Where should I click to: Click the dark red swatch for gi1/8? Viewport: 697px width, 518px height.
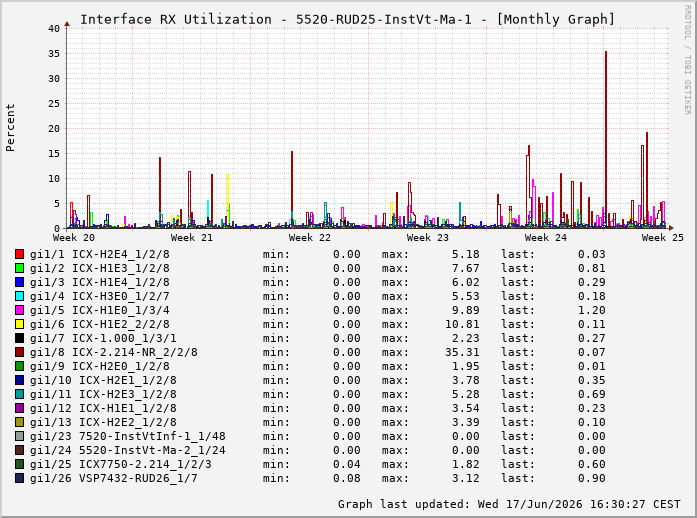[x=19, y=352]
